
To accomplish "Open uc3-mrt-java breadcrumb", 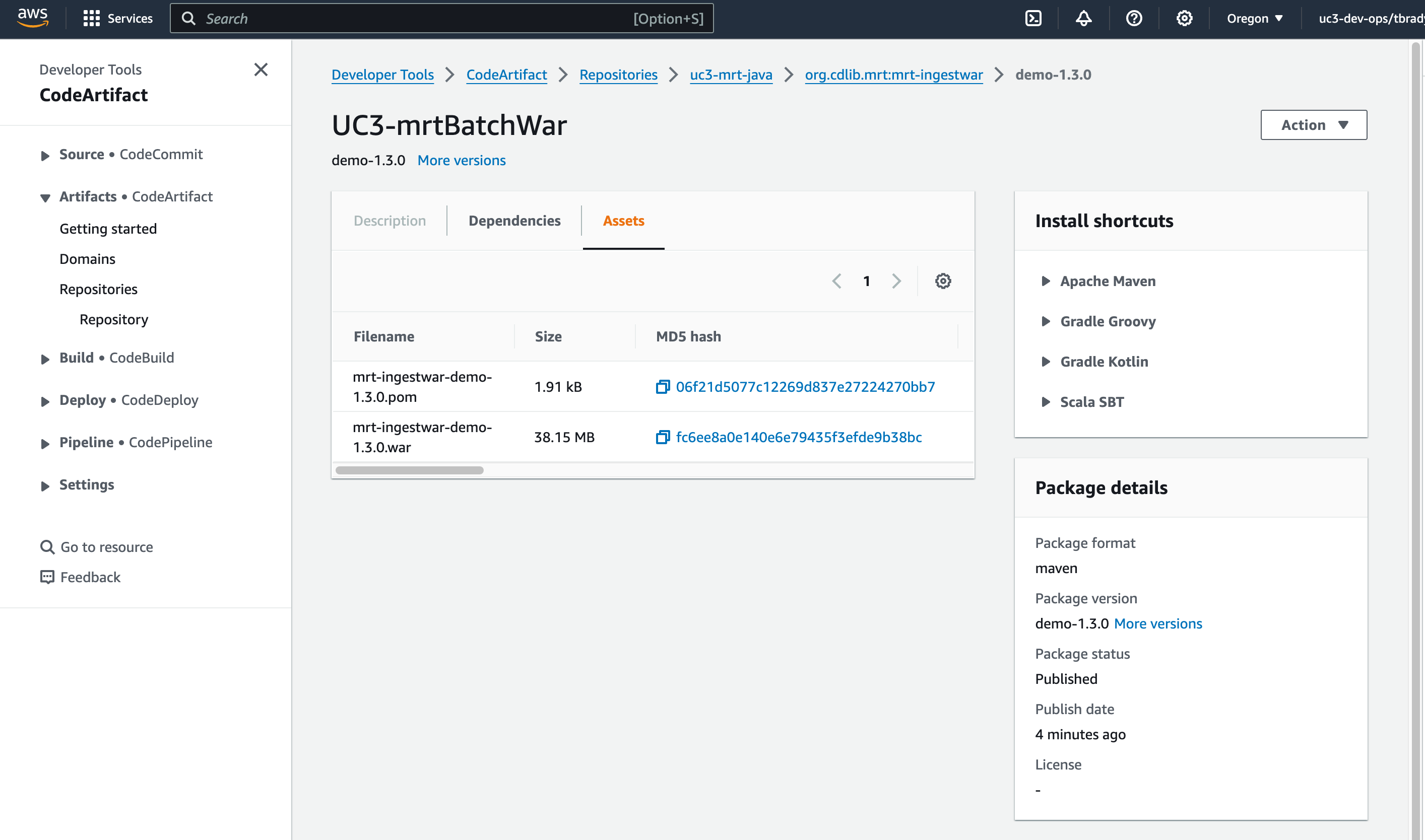I will point(731,74).
